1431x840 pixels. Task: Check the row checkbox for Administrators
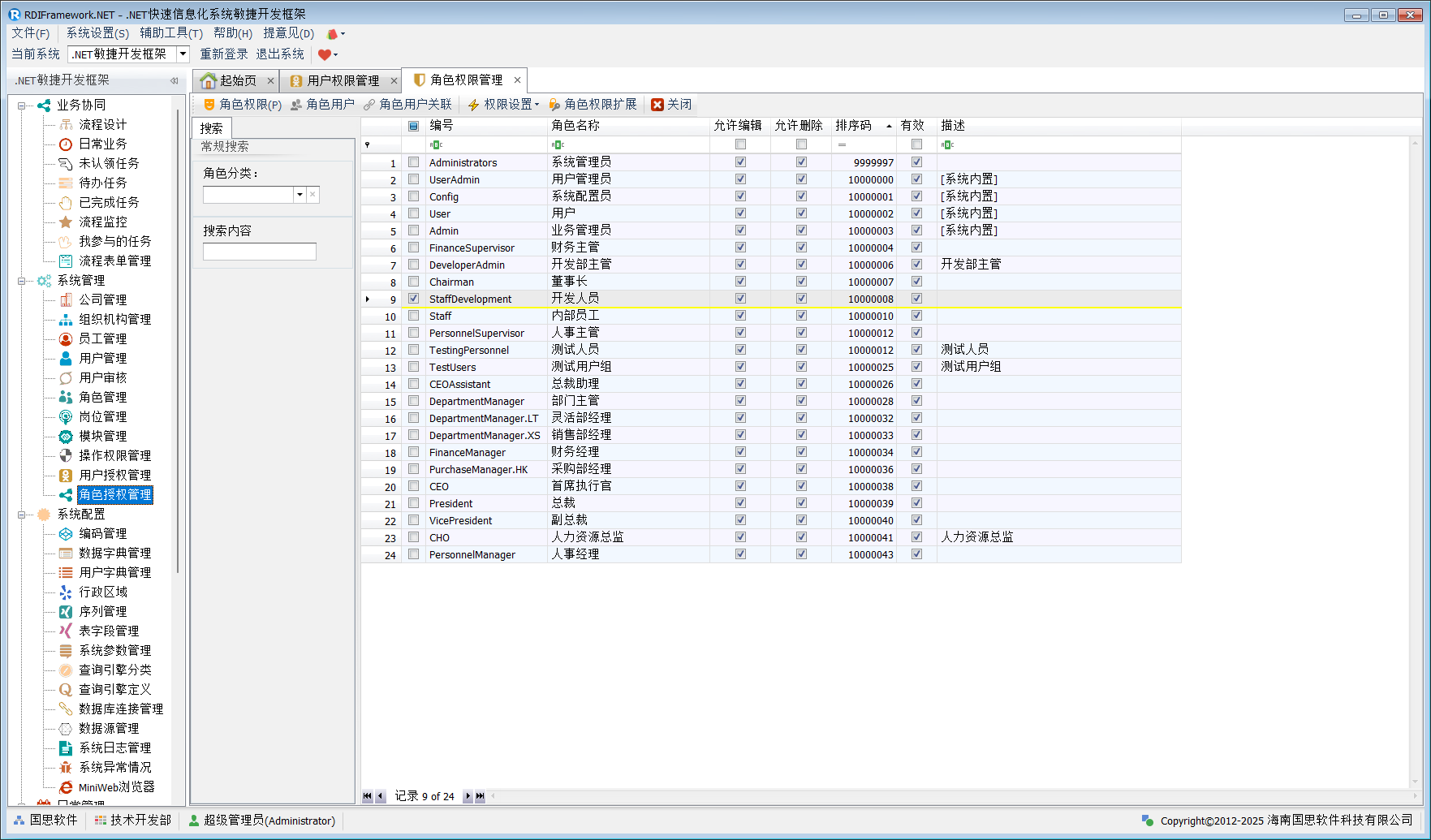coord(414,162)
